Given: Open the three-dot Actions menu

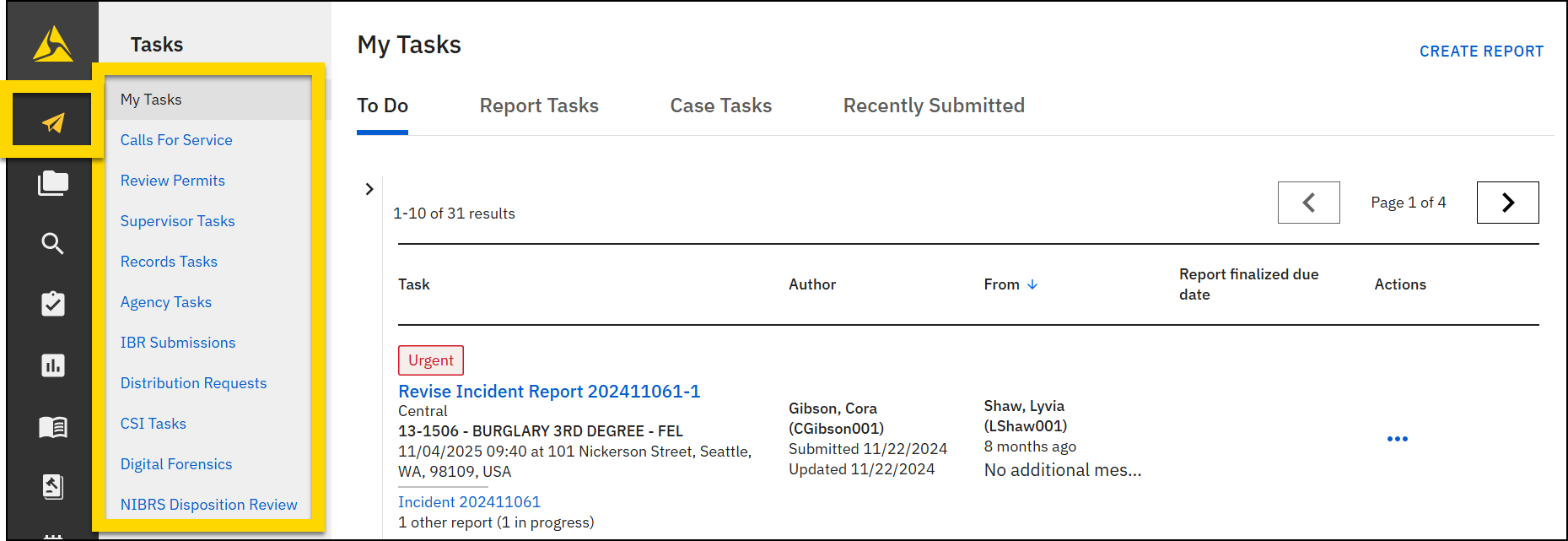Looking at the screenshot, I should click(x=1397, y=439).
